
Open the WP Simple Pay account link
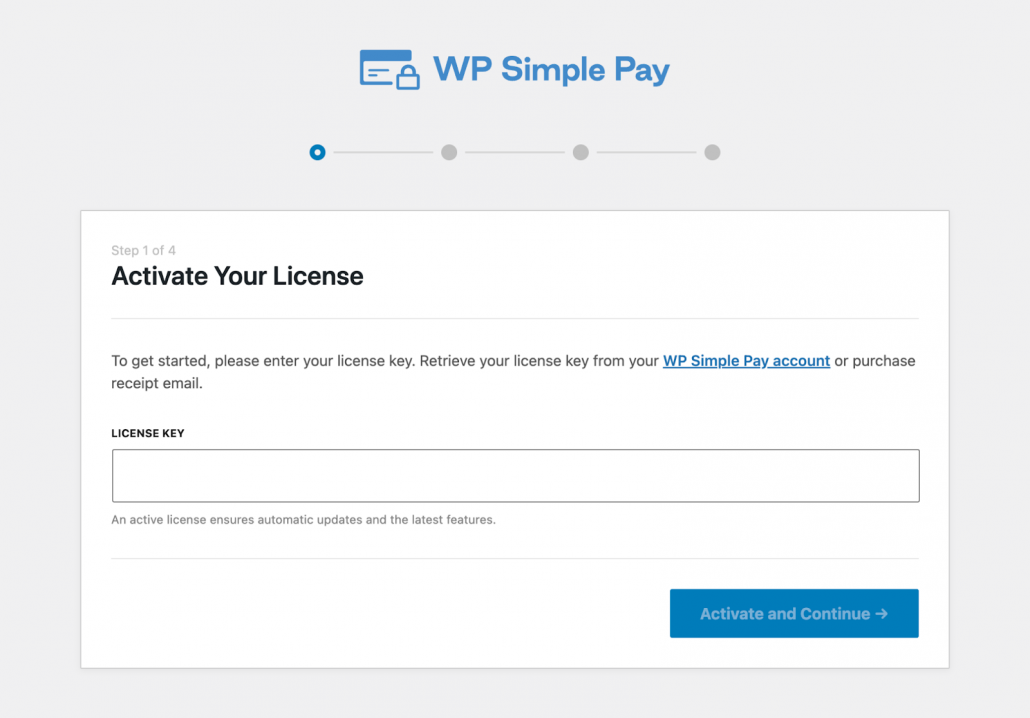(x=746, y=361)
